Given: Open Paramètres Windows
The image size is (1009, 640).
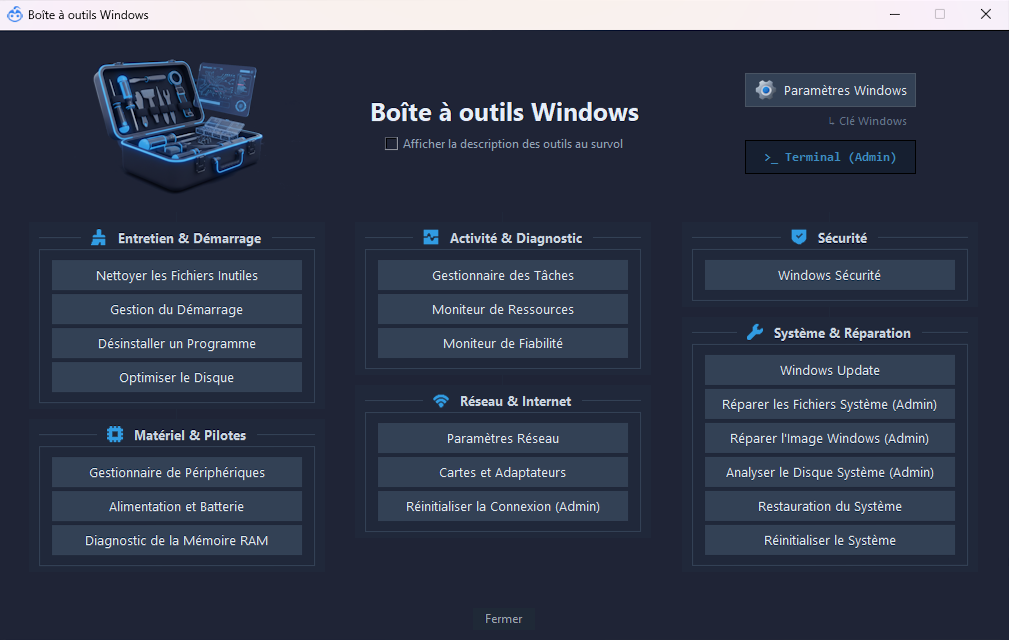Looking at the screenshot, I should 830,90.
